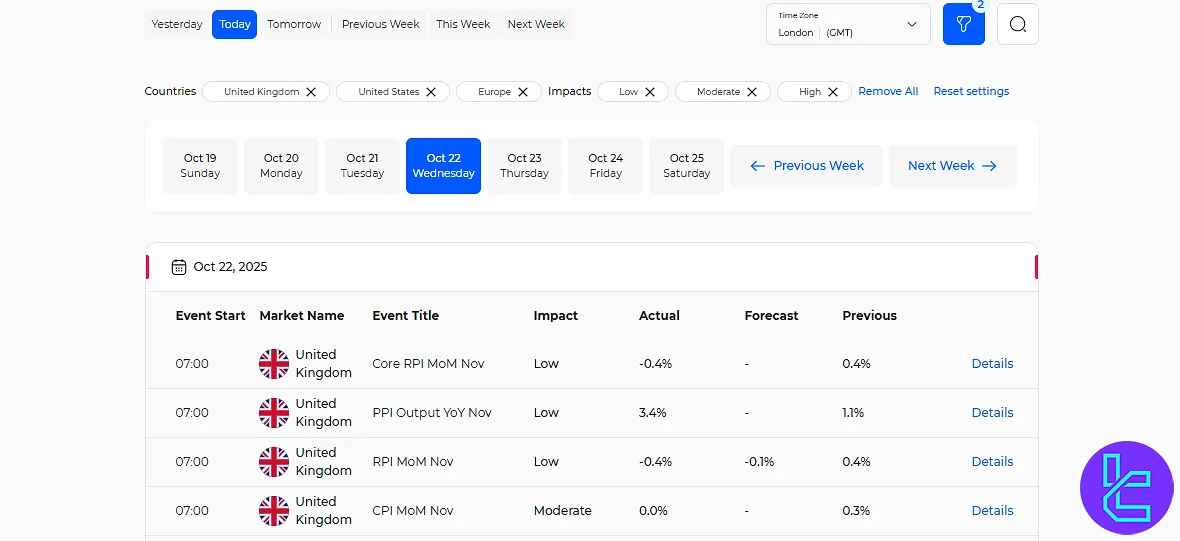Image resolution: width=1180 pixels, height=541 pixels.
Task: Open the filter funnel icon button
Action: pos(963,25)
